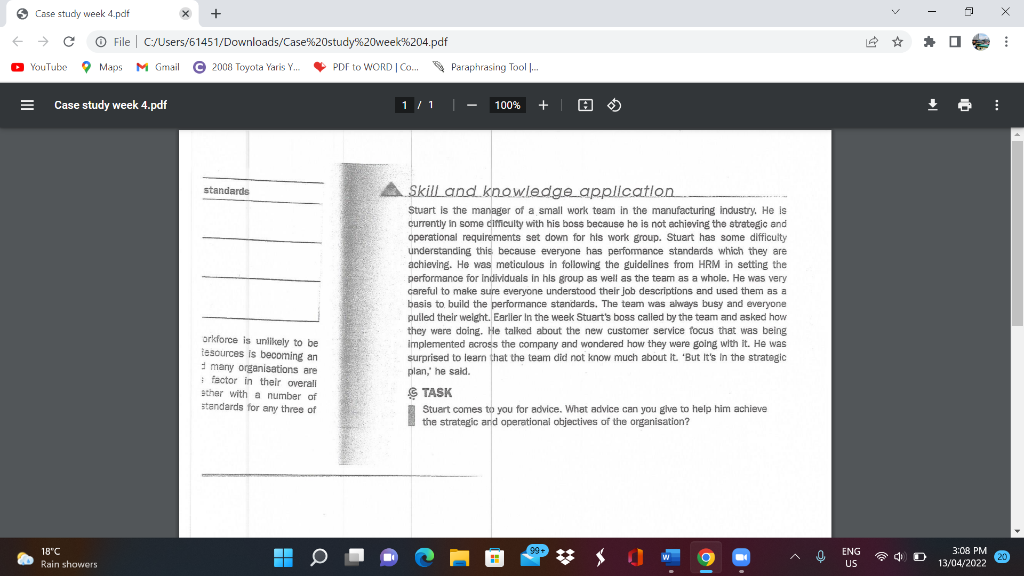Click the page number input field
The width and height of the screenshot is (1024, 576).
click(x=404, y=104)
